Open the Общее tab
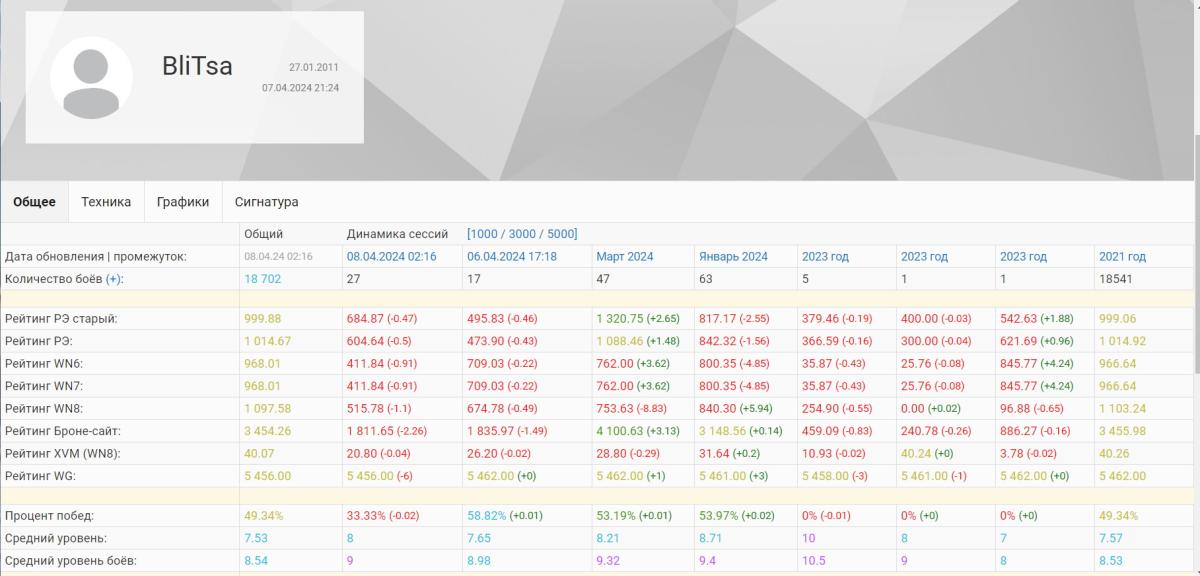This screenshot has width=1200, height=576. tap(34, 201)
